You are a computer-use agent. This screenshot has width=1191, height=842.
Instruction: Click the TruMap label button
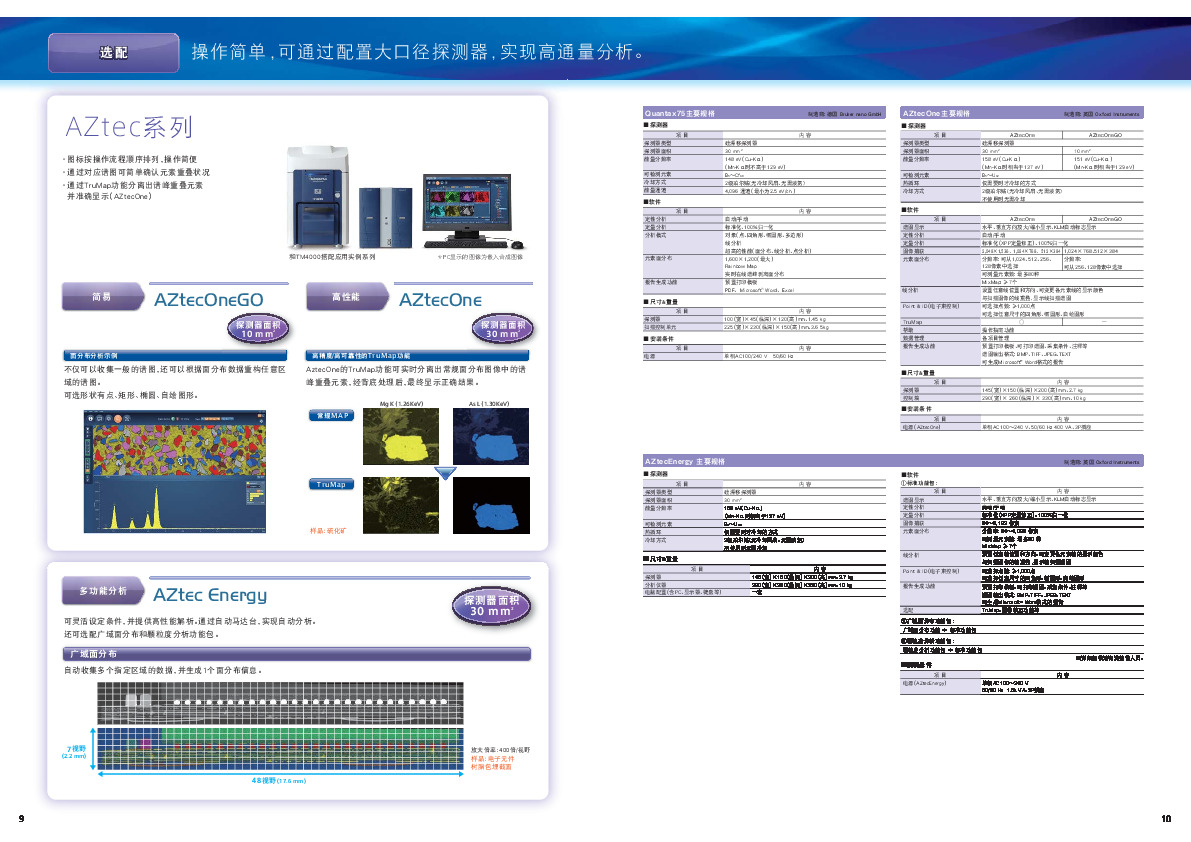[331, 484]
